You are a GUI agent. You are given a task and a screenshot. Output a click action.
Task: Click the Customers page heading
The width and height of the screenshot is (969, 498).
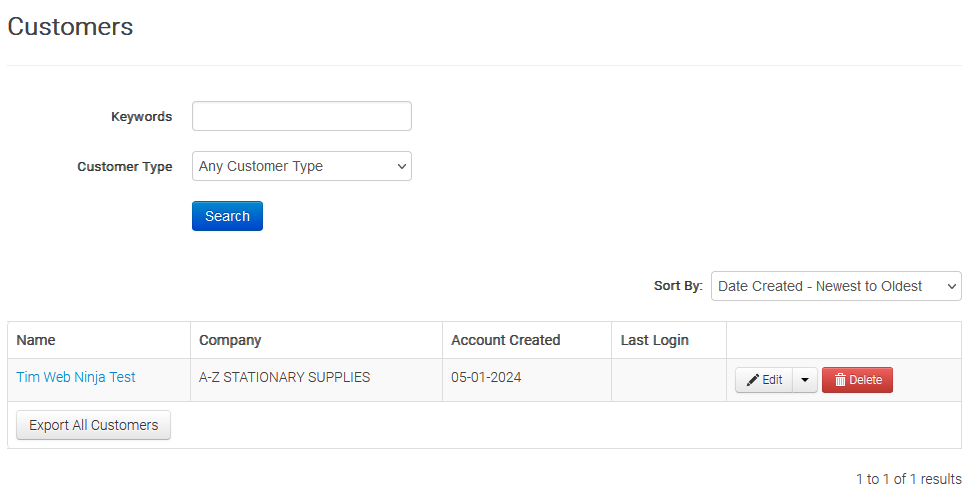(70, 27)
